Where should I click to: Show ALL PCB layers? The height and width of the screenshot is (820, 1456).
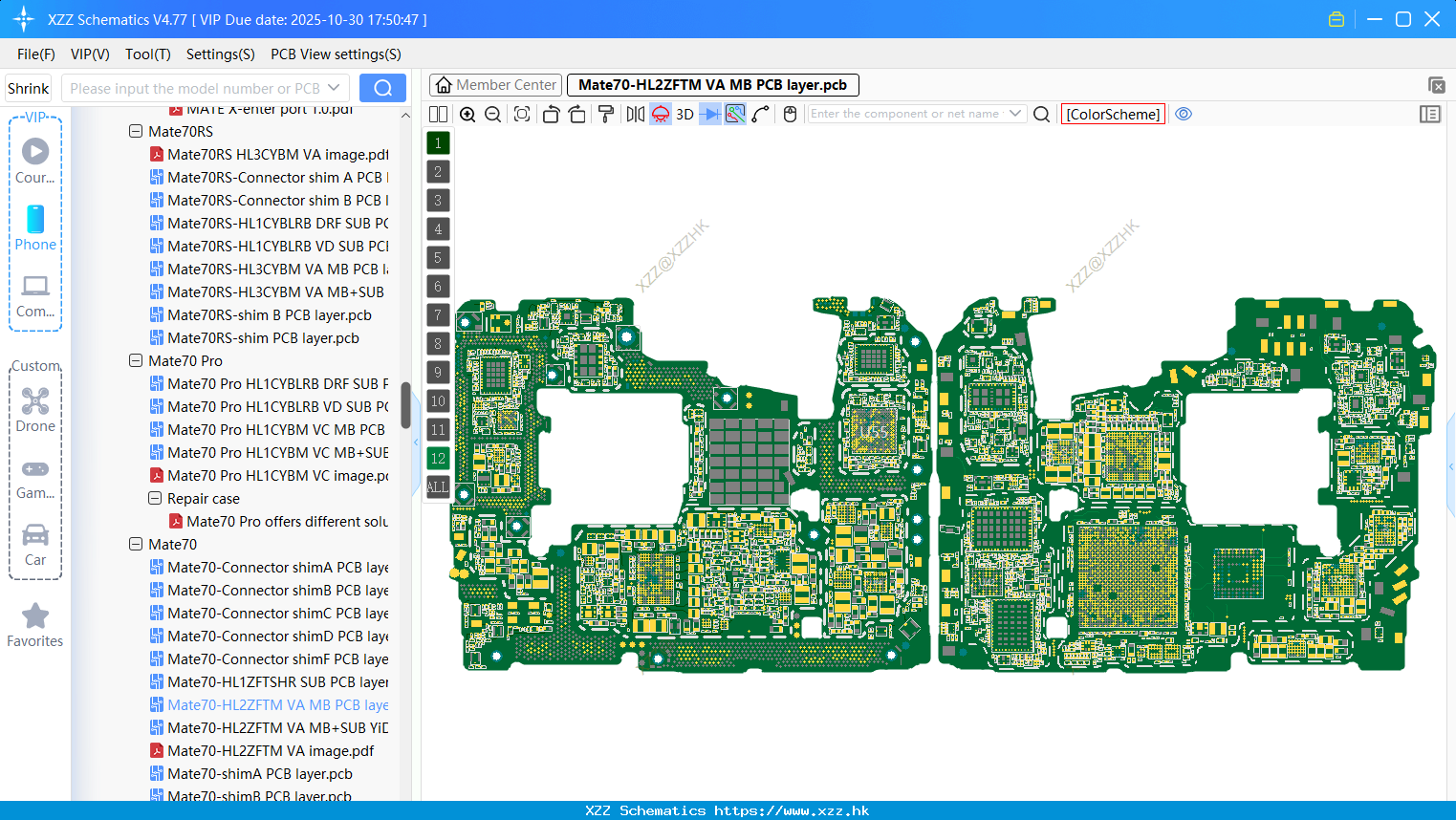coord(438,487)
